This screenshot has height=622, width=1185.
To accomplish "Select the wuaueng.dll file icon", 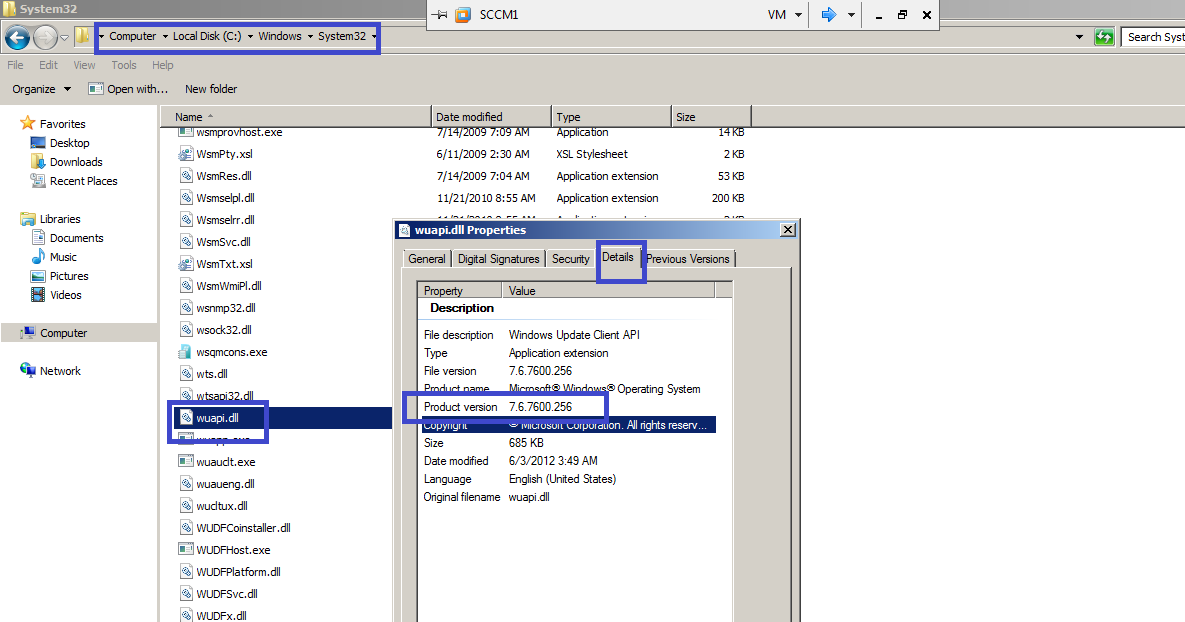I will tap(186, 484).
